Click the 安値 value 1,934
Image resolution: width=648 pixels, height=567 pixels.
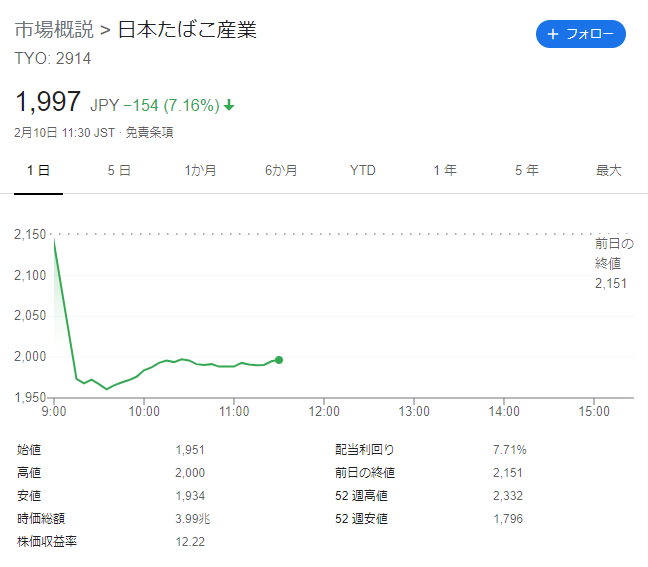(x=190, y=496)
